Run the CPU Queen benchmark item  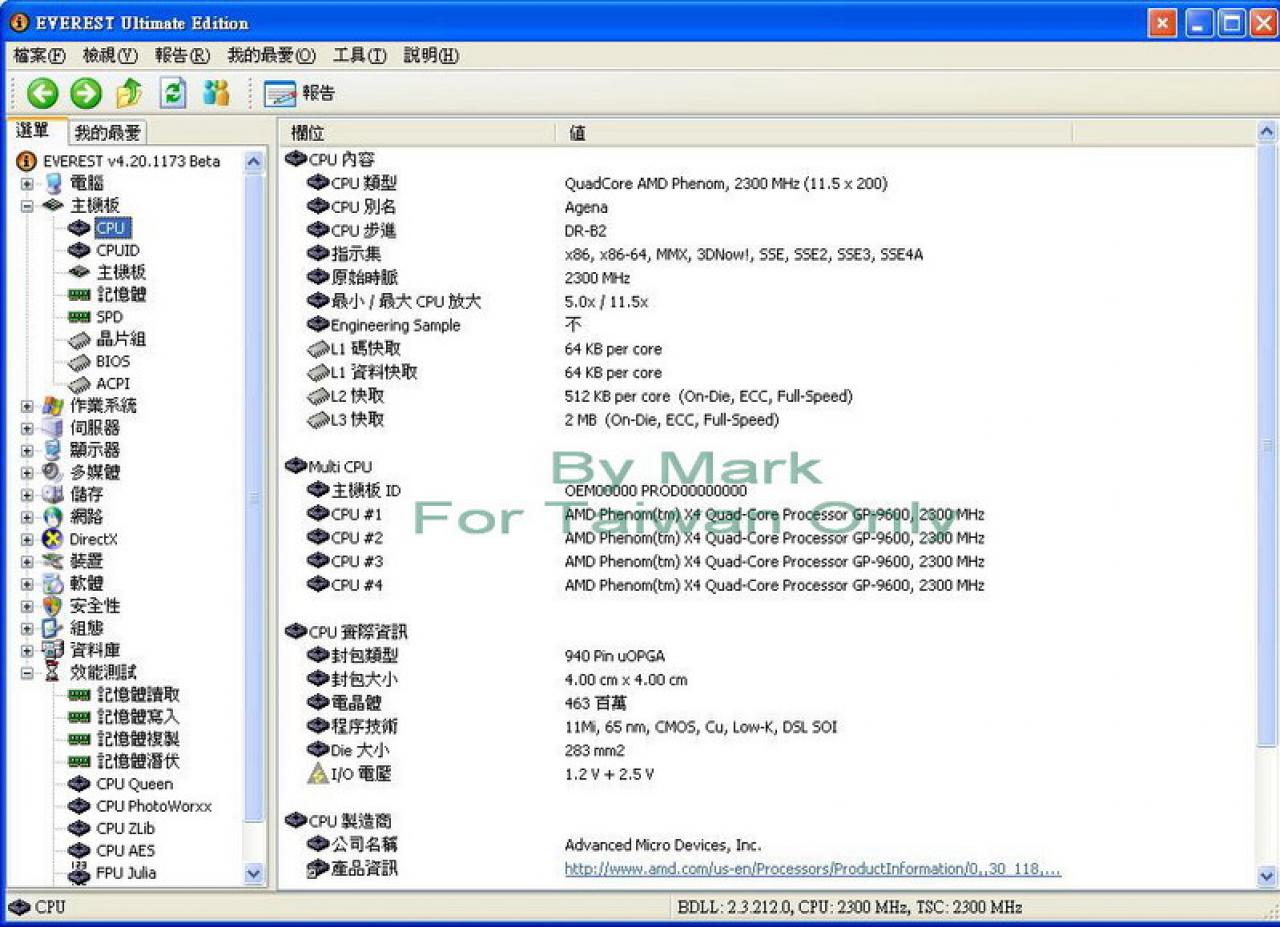(x=134, y=784)
